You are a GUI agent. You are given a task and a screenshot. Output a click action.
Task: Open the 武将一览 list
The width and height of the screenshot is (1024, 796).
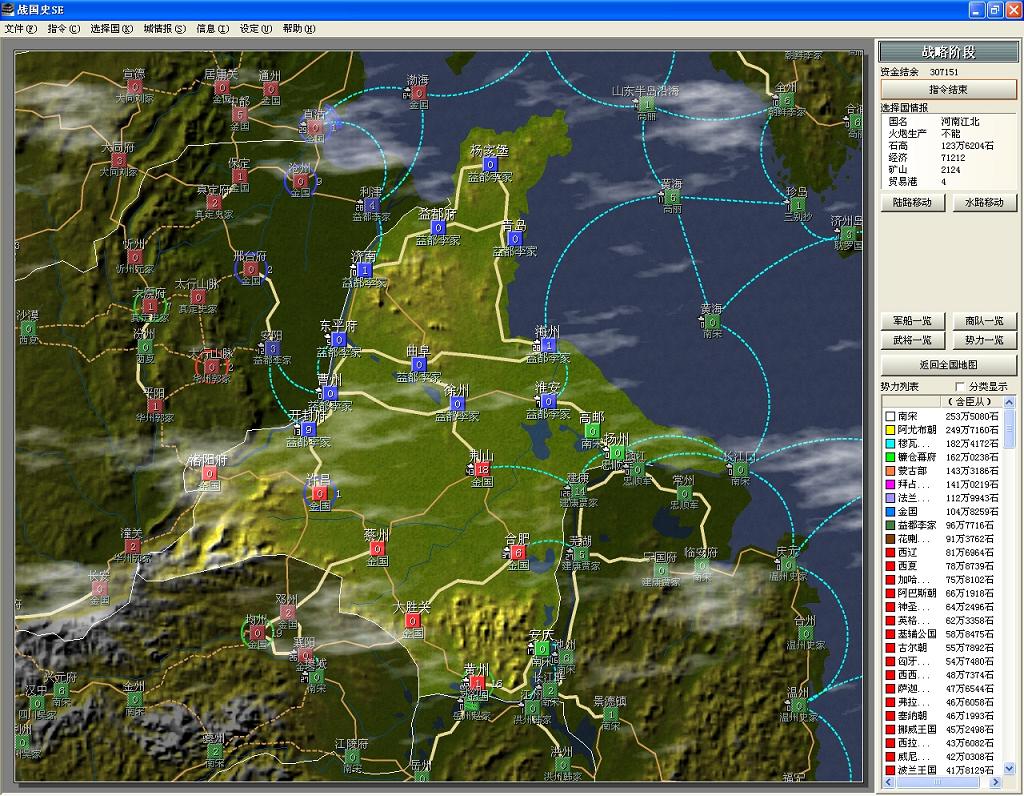(x=912, y=341)
